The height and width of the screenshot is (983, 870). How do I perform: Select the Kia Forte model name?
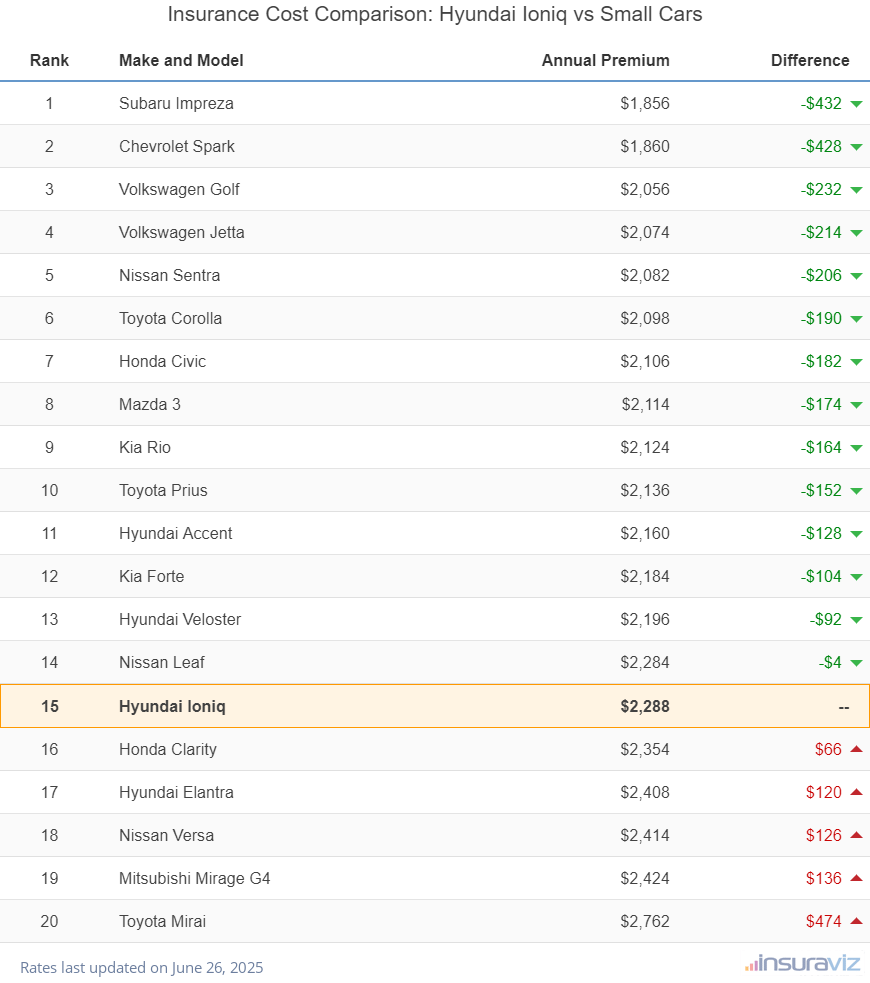coord(152,576)
